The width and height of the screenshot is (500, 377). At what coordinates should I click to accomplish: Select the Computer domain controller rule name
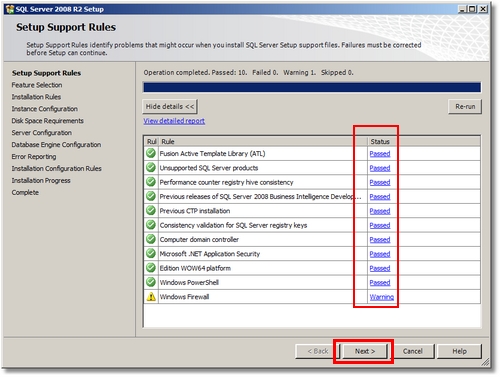coord(199,240)
